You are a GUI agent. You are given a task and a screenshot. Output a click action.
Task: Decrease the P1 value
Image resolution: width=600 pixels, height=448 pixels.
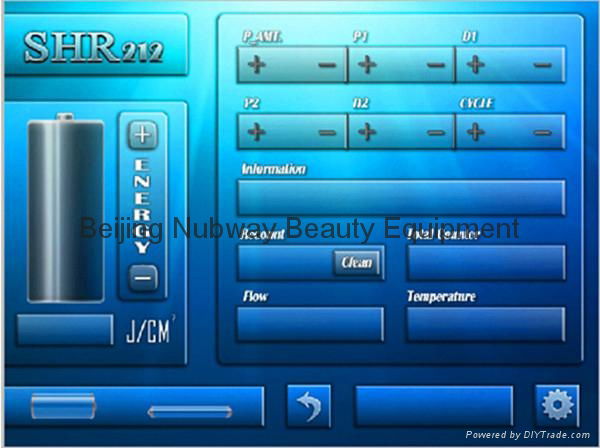(x=436, y=65)
